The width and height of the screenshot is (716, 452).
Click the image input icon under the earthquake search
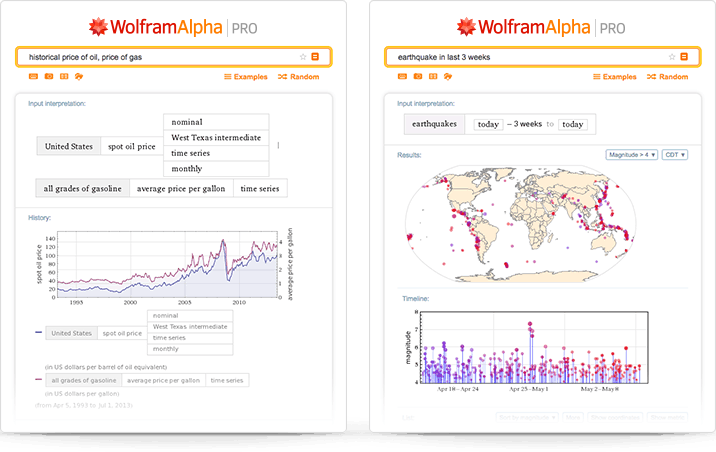[x=418, y=76]
